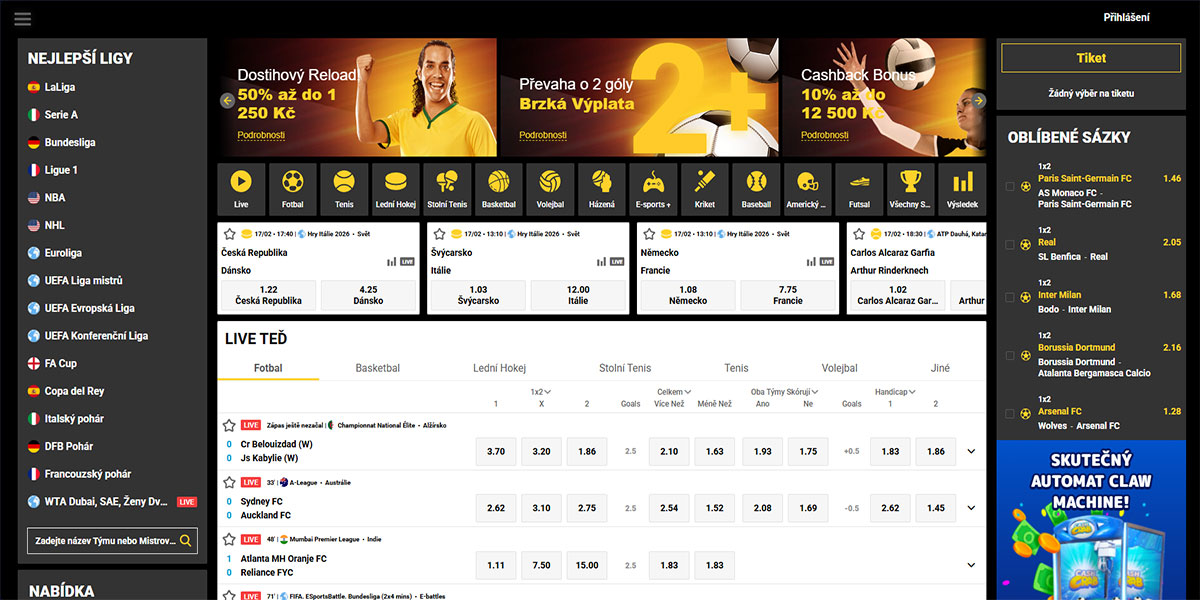Click the yellow Tiket button

(x=1091, y=58)
